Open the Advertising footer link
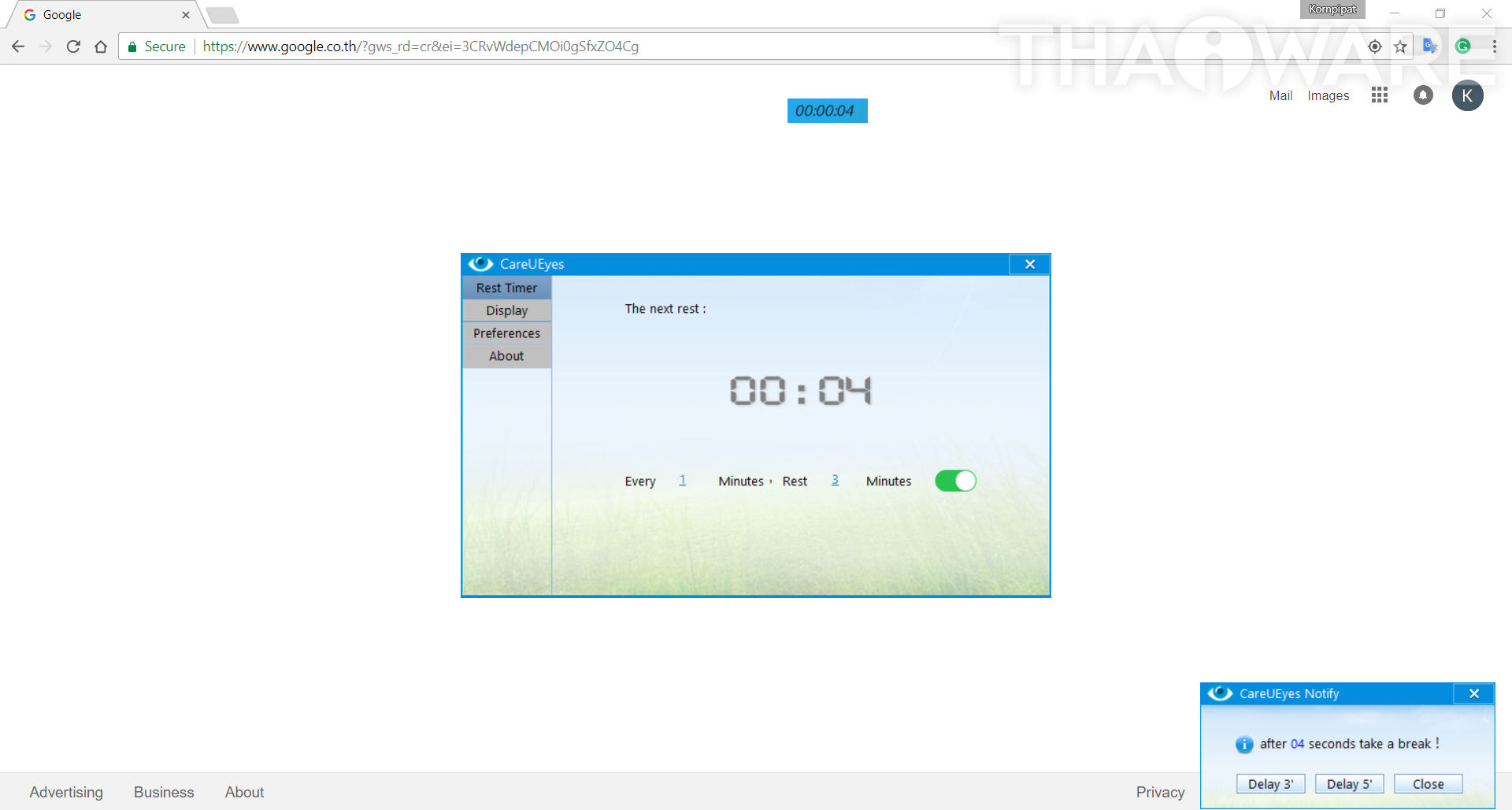This screenshot has width=1512, height=810. (66, 792)
